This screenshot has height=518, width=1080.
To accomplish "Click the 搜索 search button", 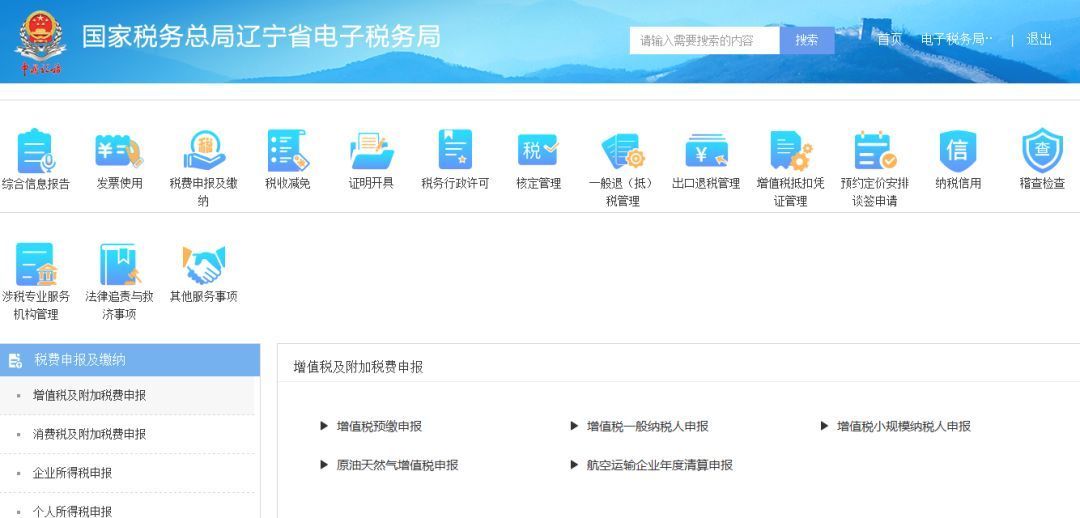I will tap(807, 40).
